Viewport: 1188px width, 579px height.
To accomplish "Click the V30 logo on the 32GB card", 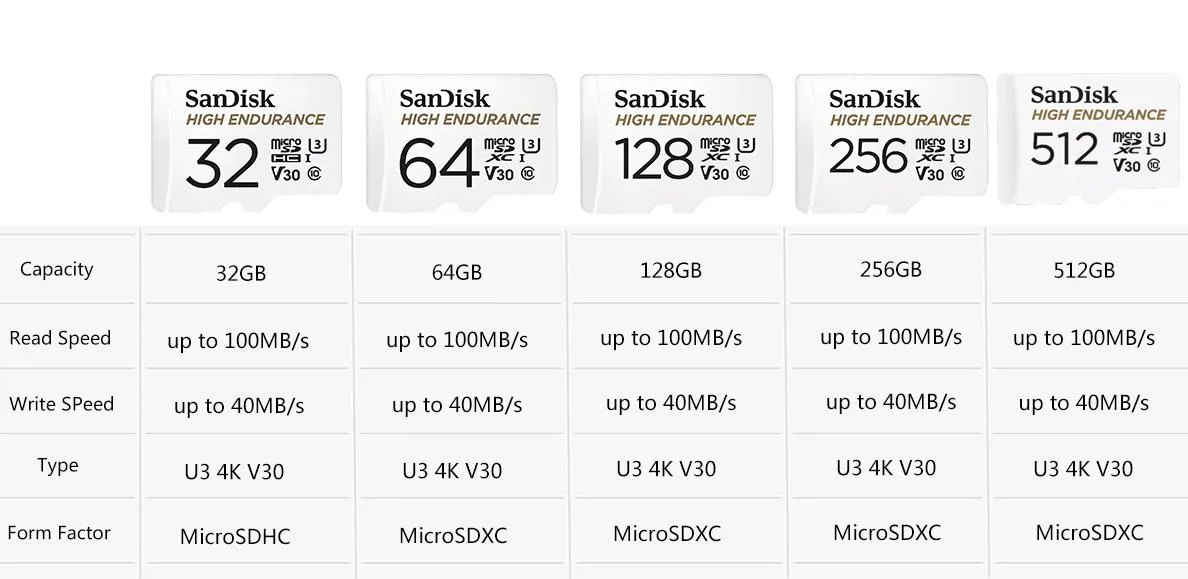I will 286,174.
